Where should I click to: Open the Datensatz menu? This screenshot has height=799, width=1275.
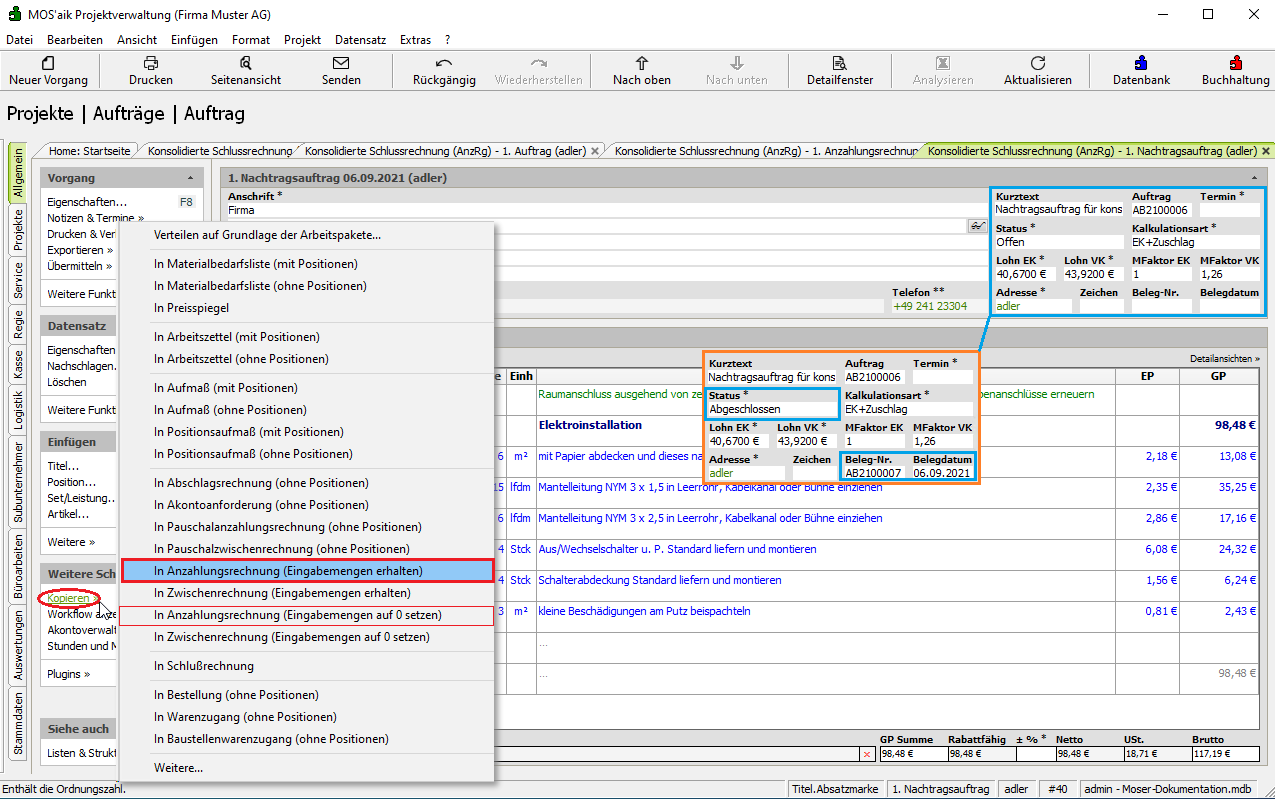tap(360, 40)
